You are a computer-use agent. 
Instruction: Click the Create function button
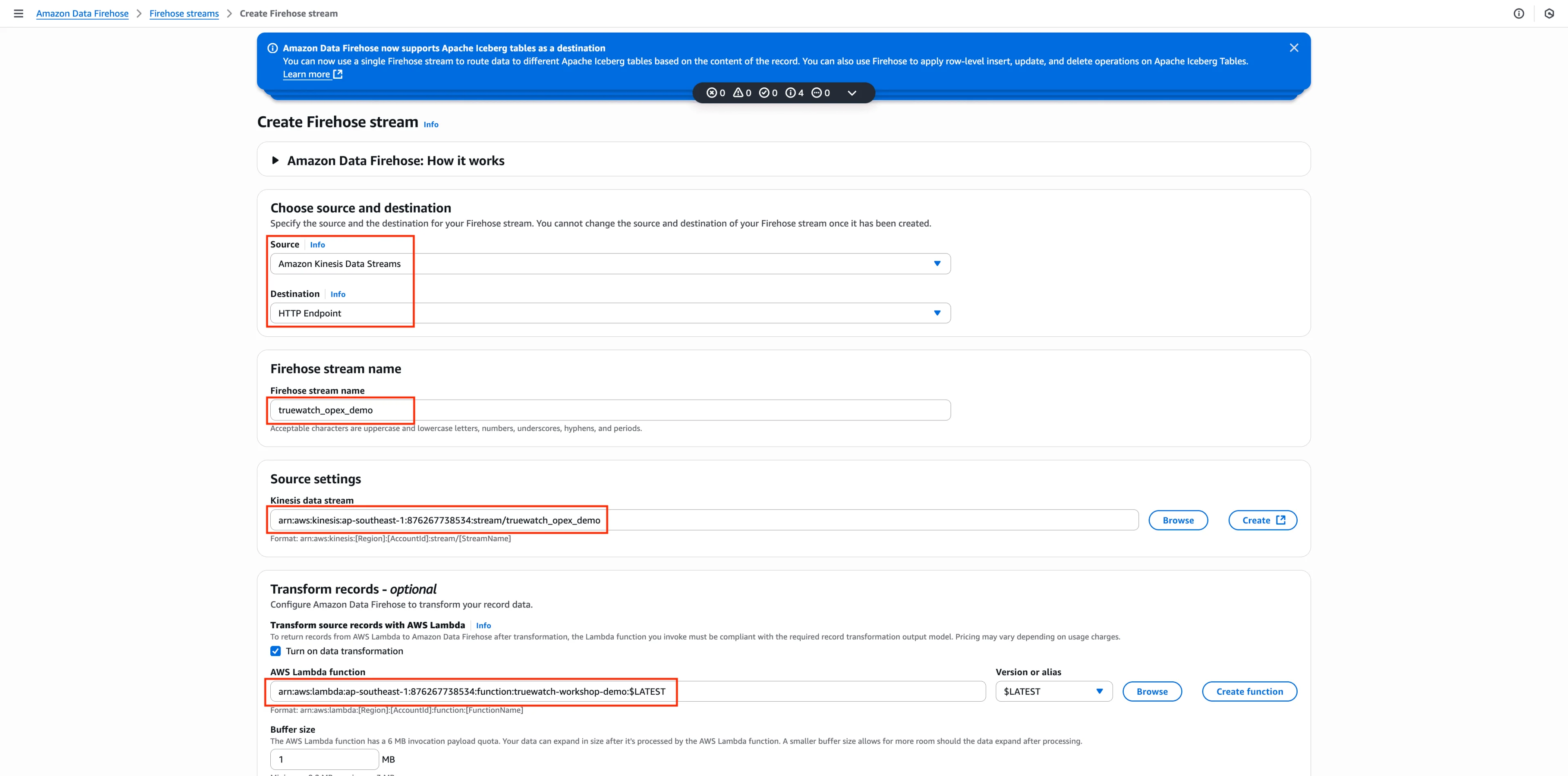1249,692
